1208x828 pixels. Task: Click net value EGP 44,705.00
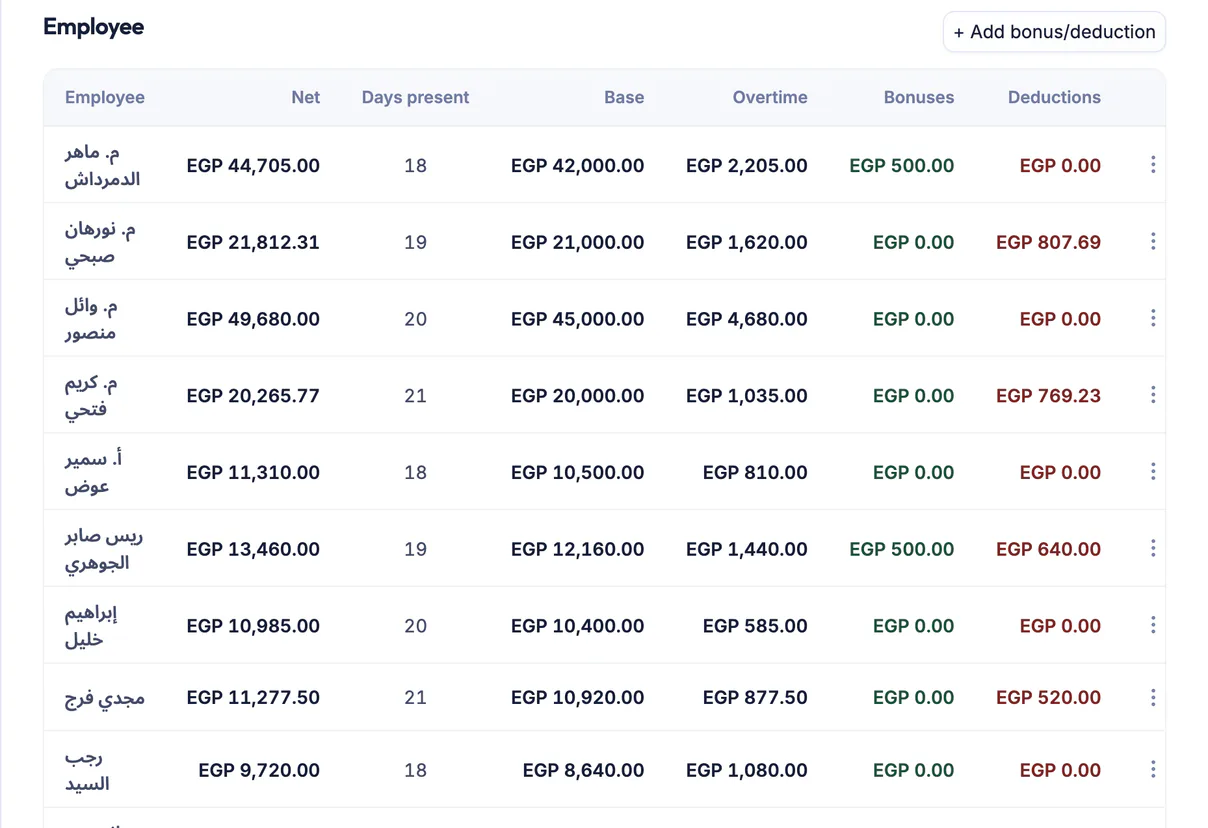point(253,166)
